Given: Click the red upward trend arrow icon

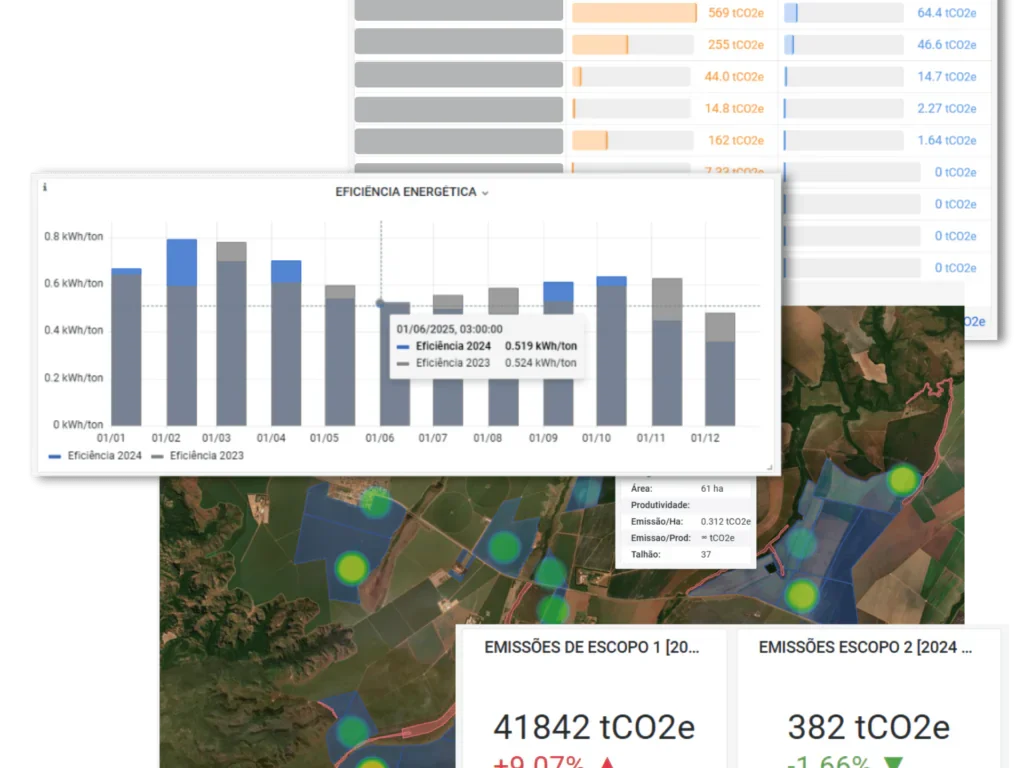Looking at the screenshot, I should tap(606, 764).
